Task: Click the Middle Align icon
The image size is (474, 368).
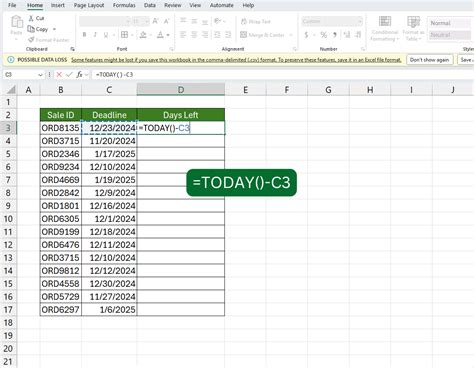Action: (194, 21)
